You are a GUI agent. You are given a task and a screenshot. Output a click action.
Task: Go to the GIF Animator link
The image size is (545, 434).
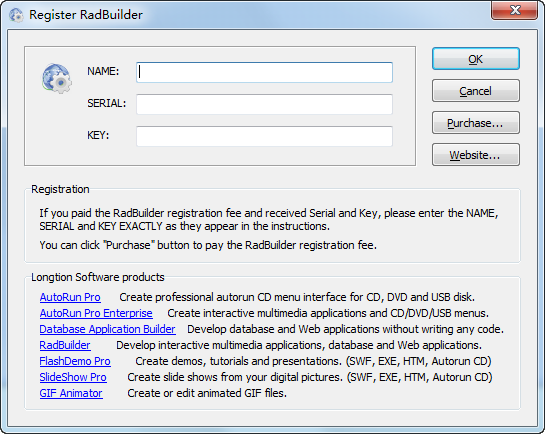point(71,393)
